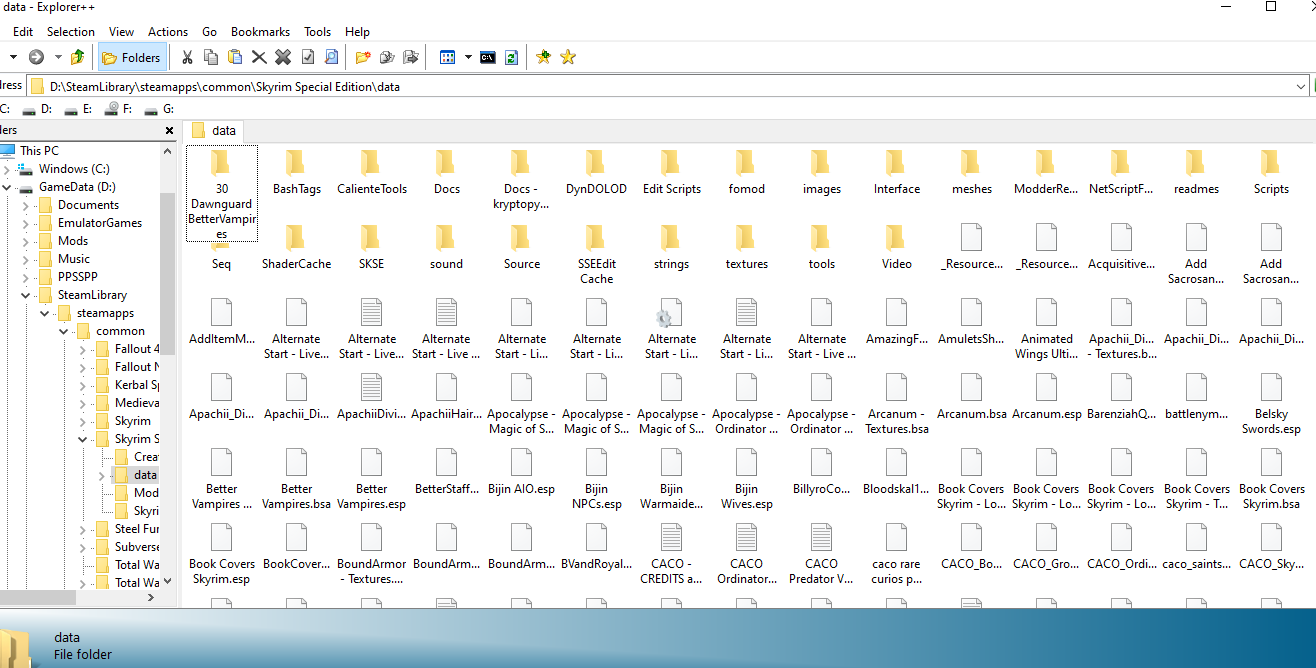Refresh the current folder listing
1316x668 pixels.
point(512,57)
